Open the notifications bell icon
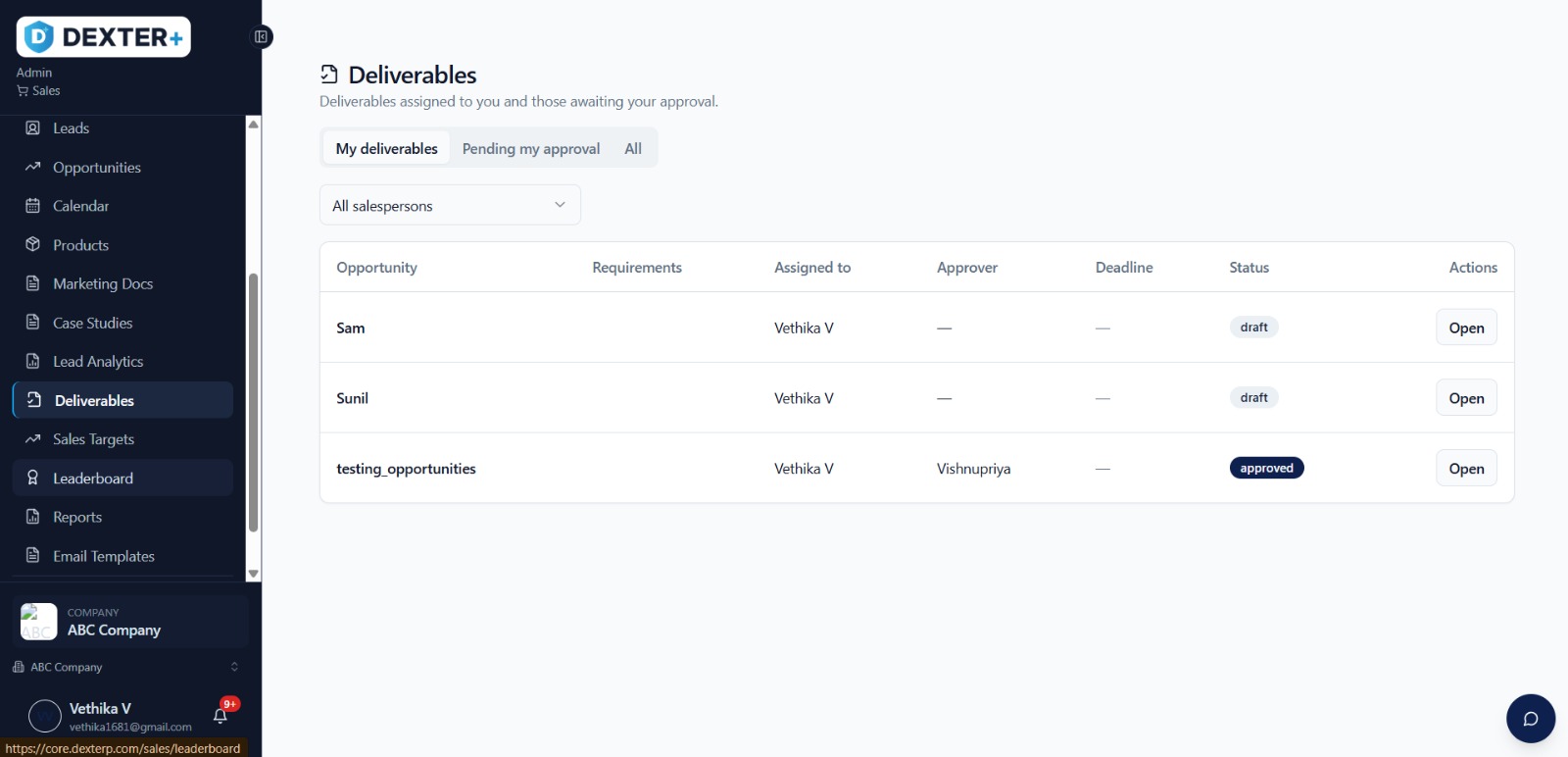1568x757 pixels. click(x=220, y=716)
